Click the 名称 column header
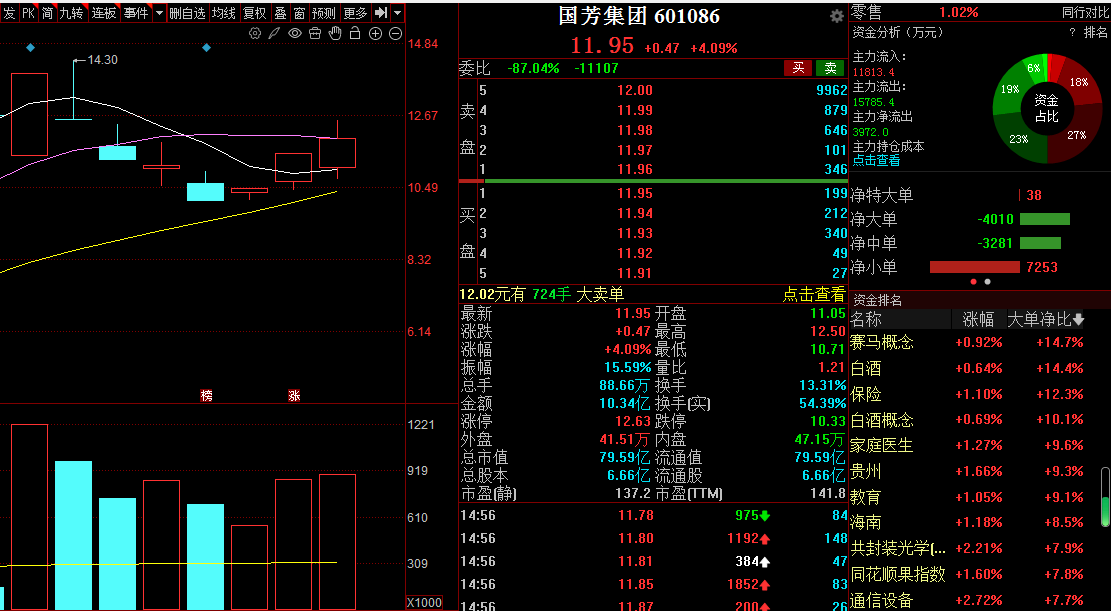This screenshot has width=1111, height=611. pos(867,320)
